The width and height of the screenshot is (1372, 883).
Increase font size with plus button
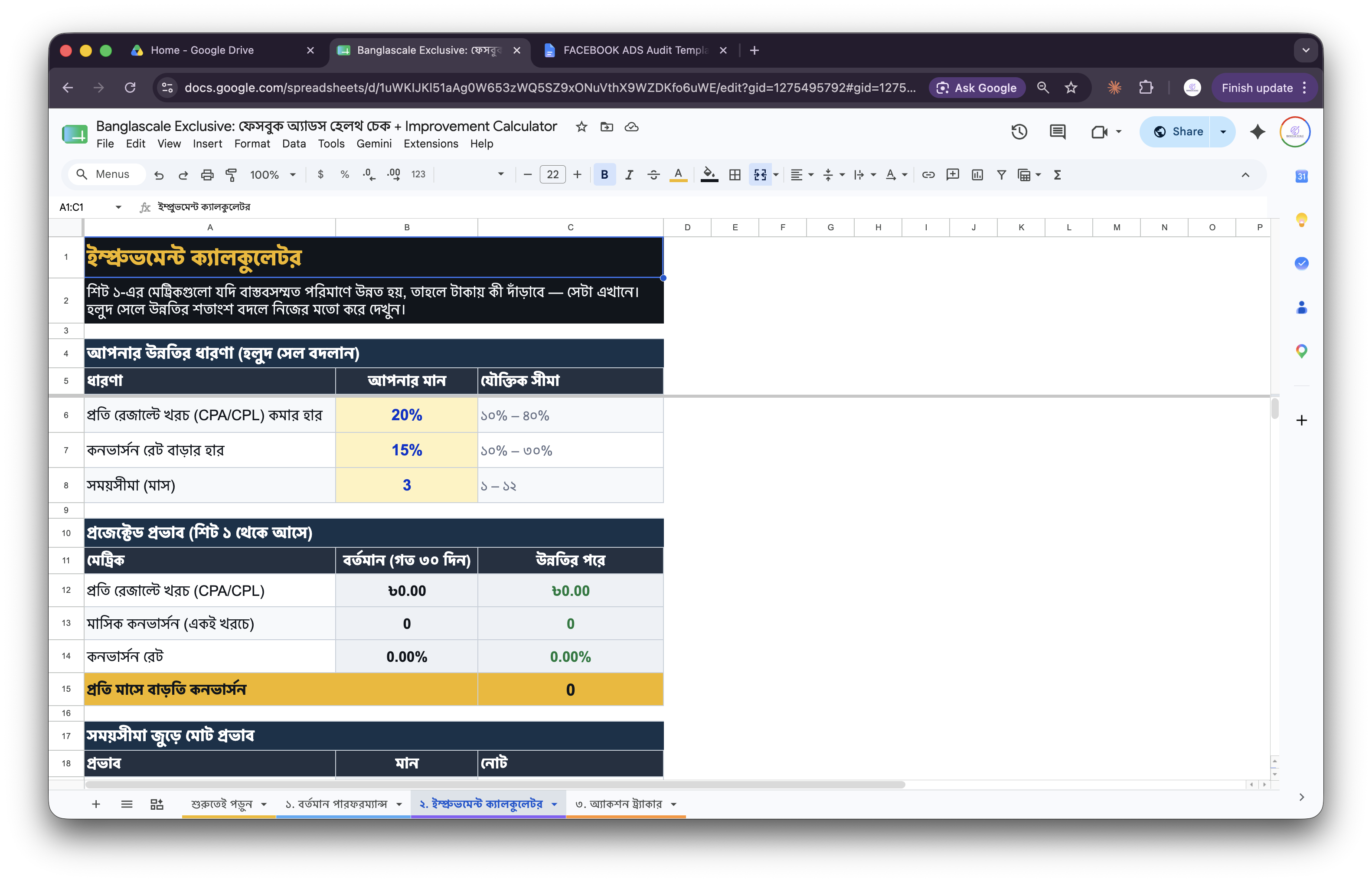[x=577, y=174]
